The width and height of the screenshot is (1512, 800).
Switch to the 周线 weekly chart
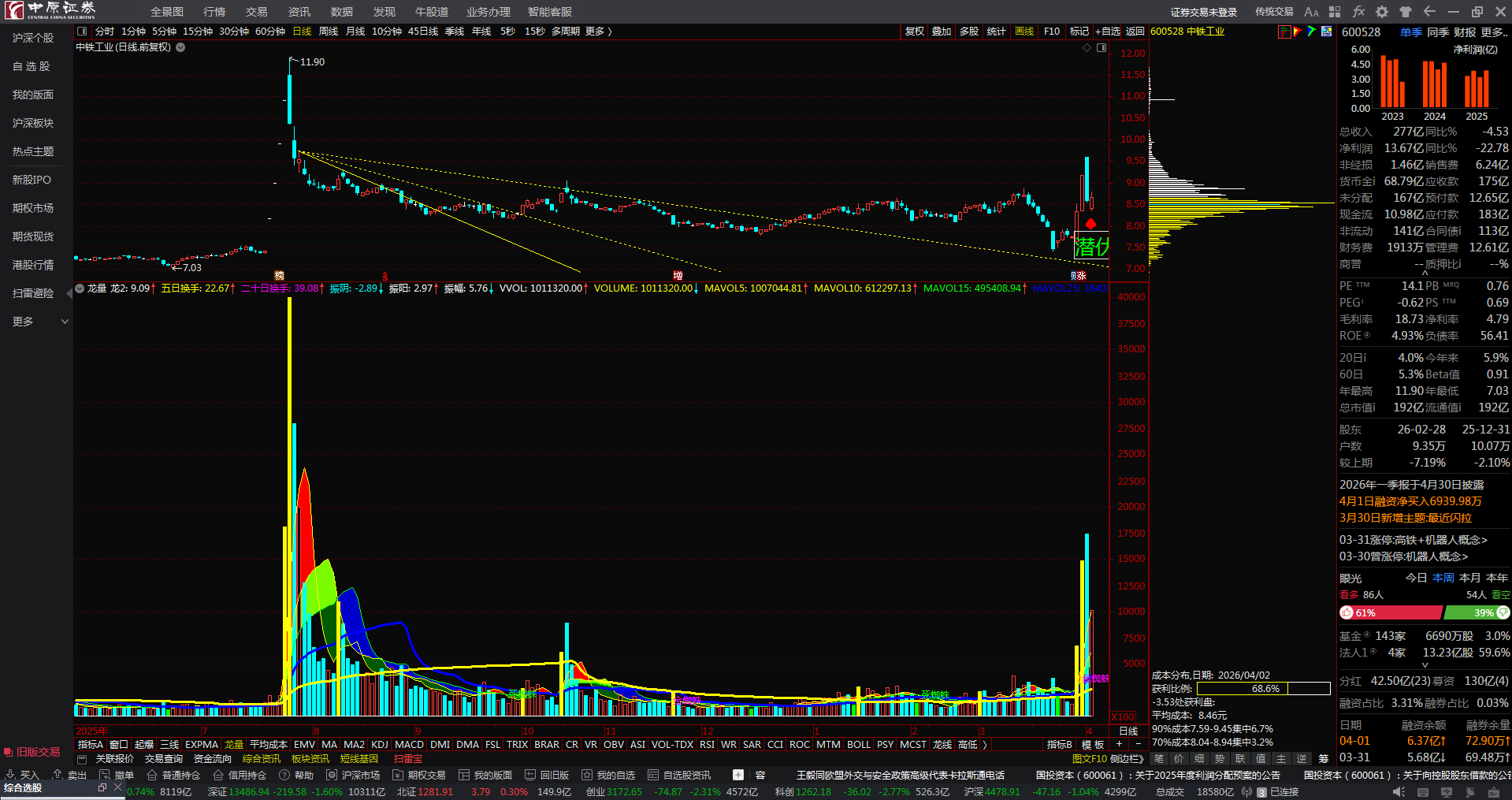329,32
